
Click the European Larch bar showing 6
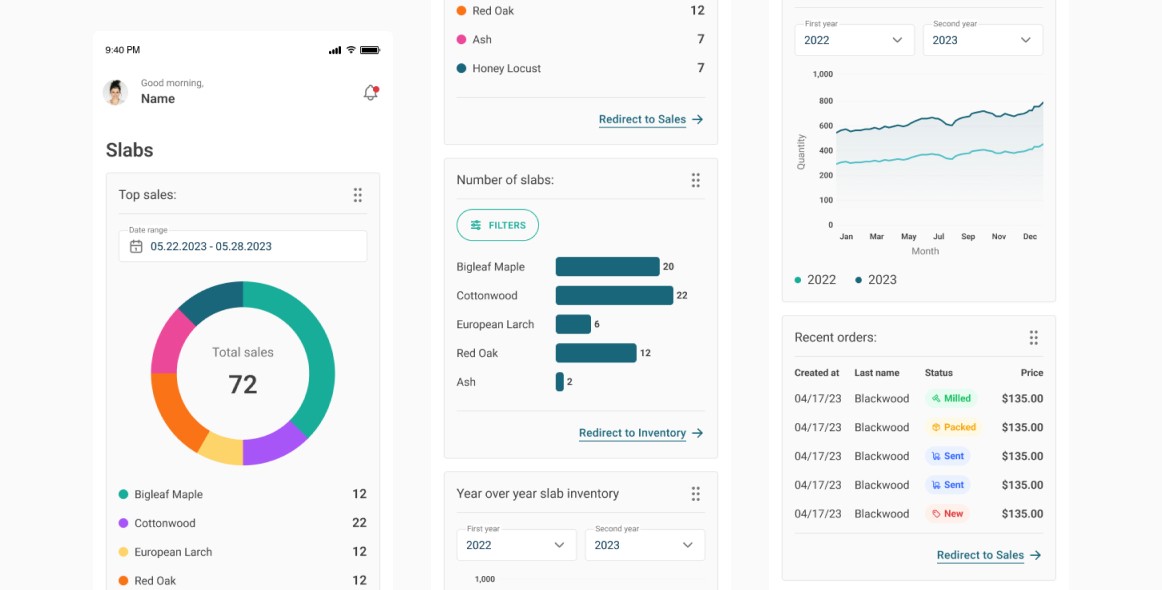574,325
